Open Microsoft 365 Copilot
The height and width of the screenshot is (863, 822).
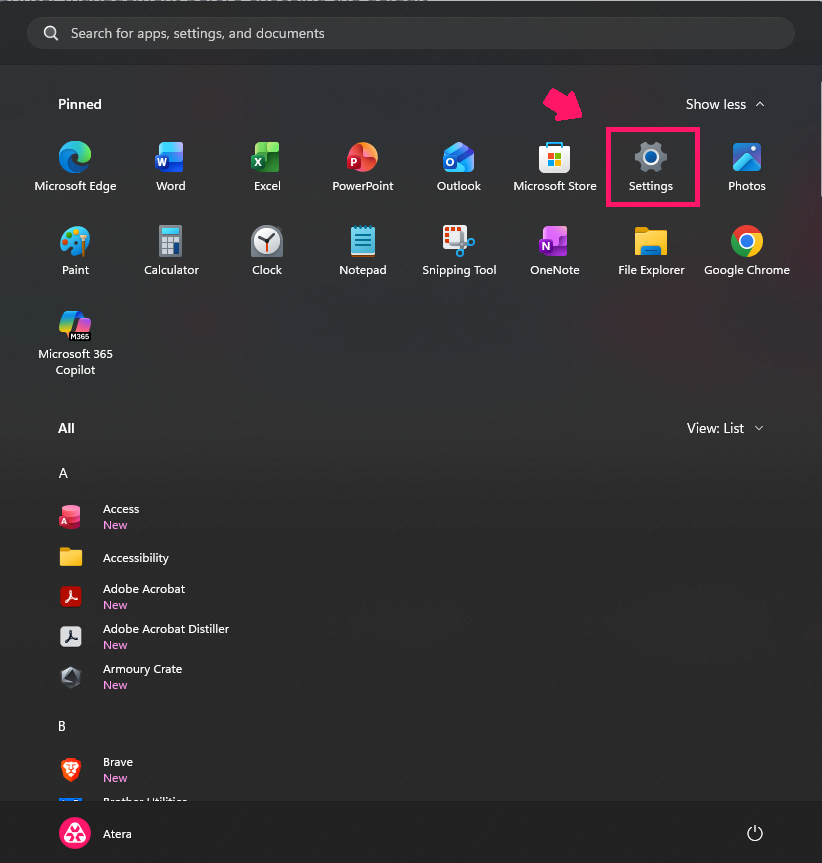click(x=75, y=342)
